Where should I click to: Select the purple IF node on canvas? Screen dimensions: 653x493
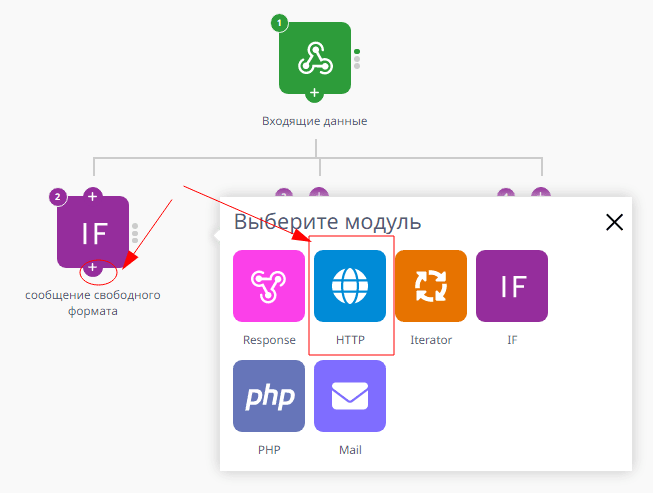[93, 232]
